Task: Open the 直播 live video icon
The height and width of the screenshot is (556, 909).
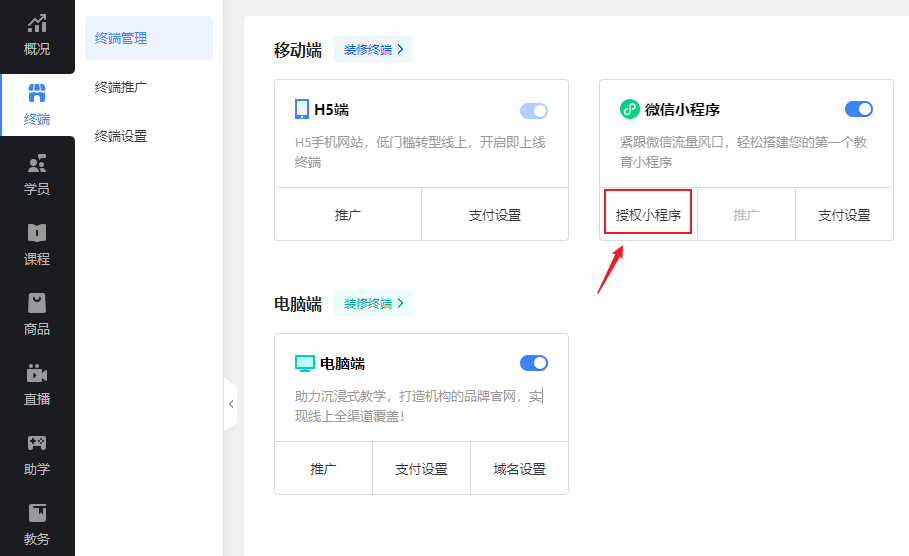Action: pyautogui.click(x=37, y=374)
